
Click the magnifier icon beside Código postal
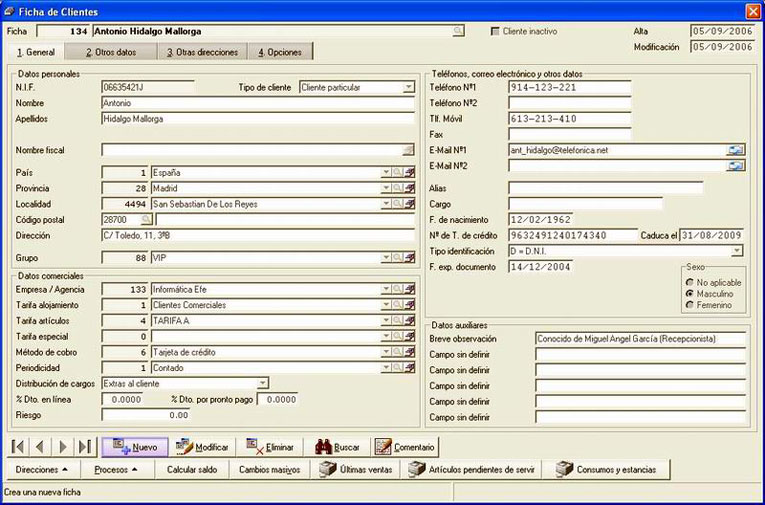pos(145,220)
